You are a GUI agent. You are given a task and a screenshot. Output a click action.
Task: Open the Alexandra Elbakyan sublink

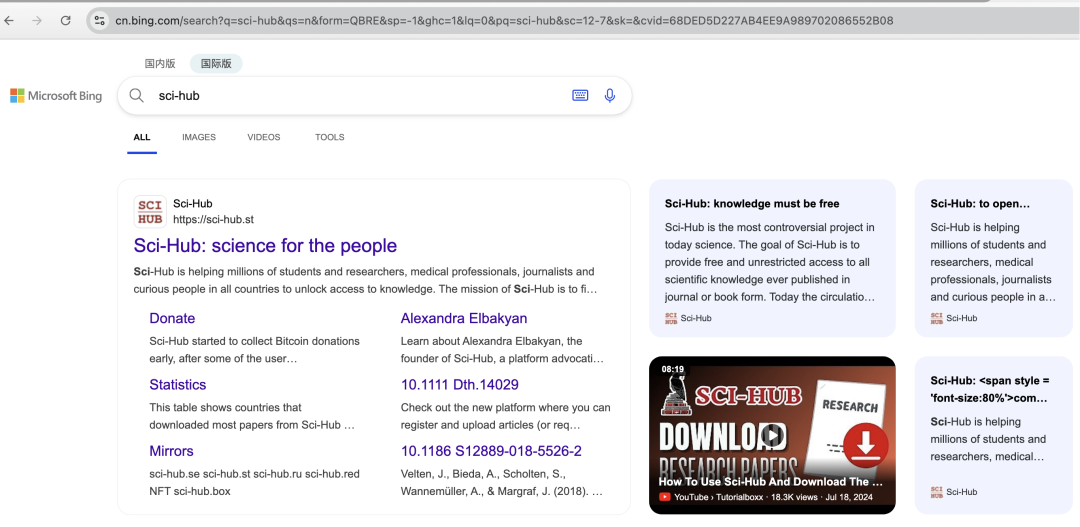(x=464, y=318)
